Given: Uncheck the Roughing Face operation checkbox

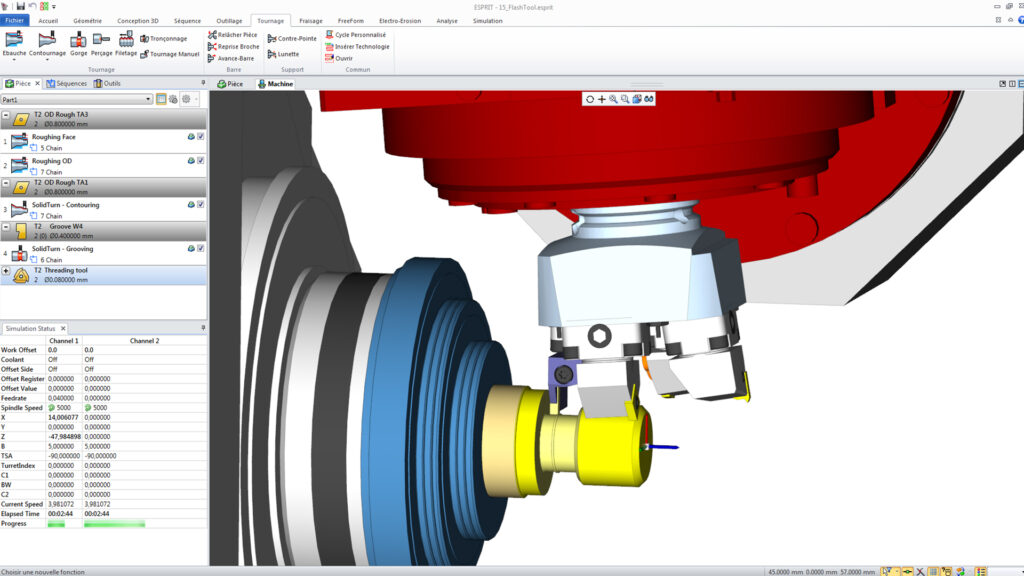Looking at the screenshot, I should [201, 137].
